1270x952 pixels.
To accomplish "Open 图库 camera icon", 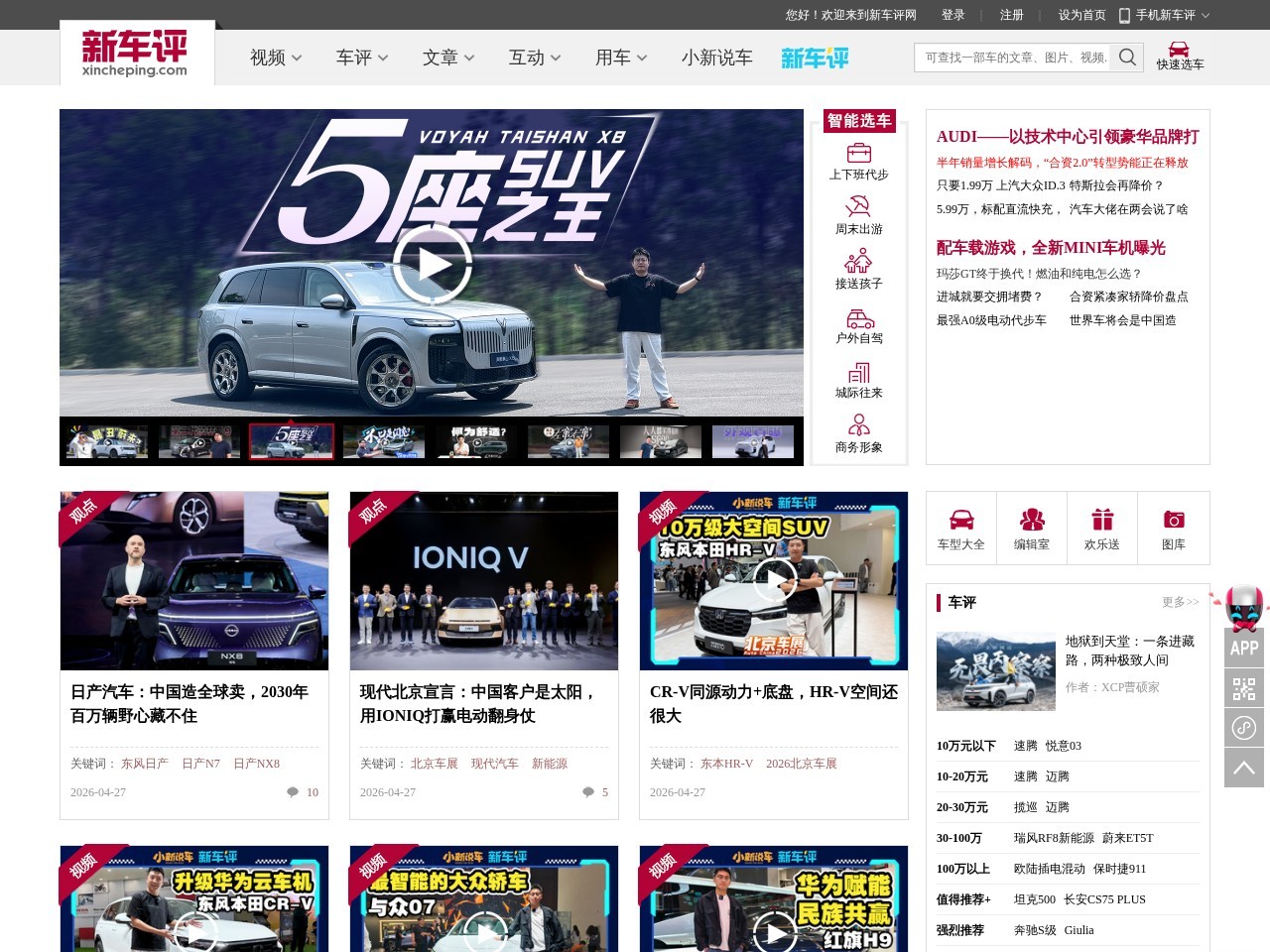I will [x=1174, y=520].
